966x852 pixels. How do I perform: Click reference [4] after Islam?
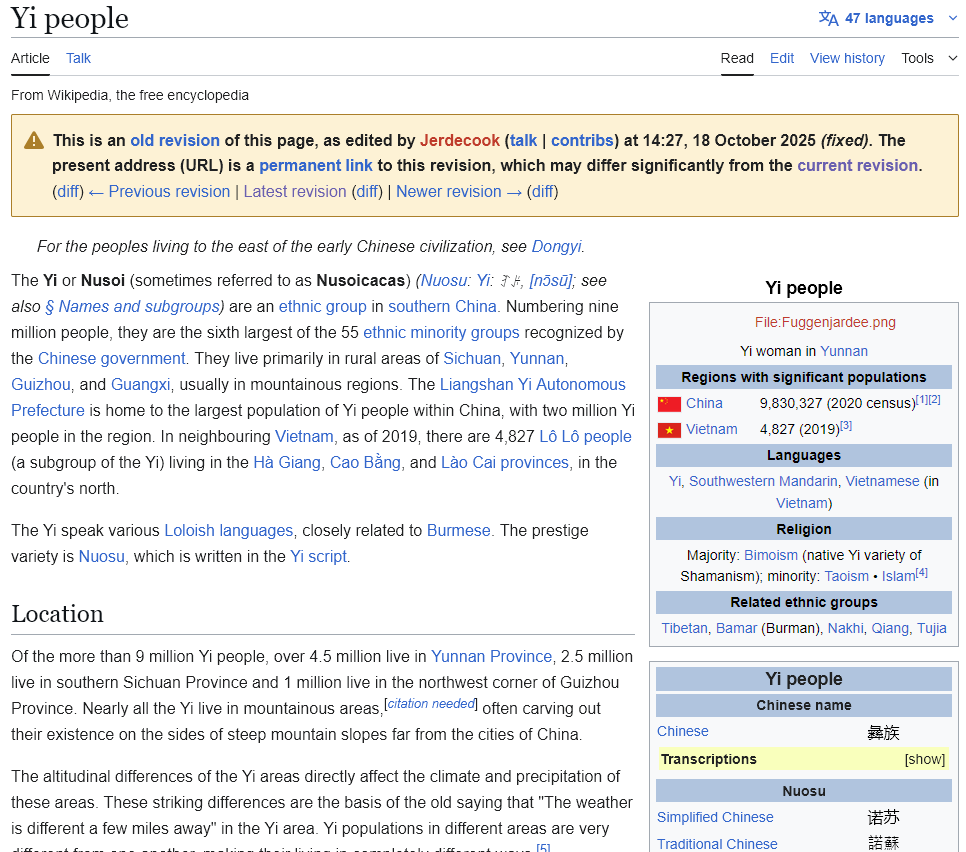pos(922,572)
